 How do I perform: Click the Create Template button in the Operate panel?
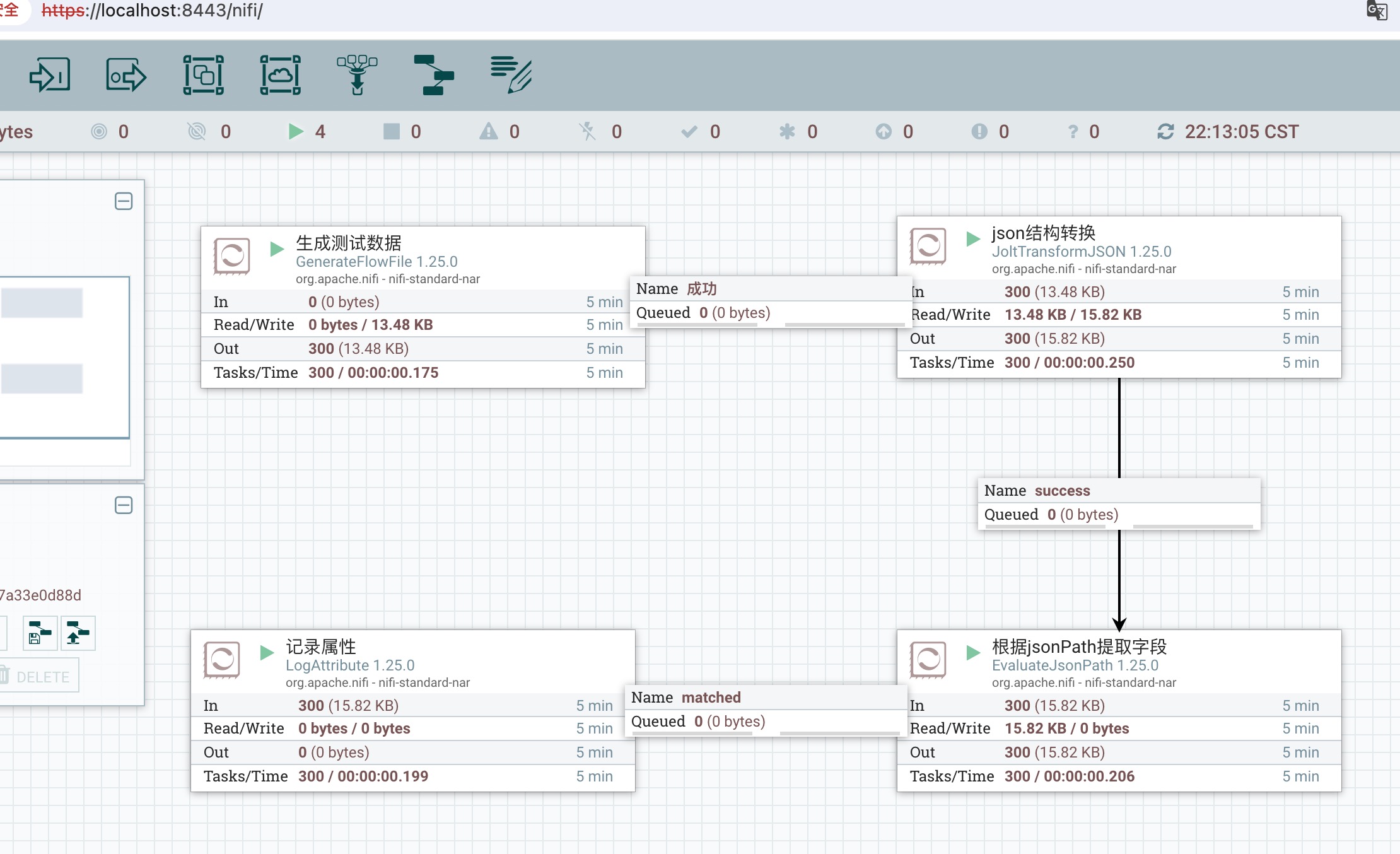(40, 633)
